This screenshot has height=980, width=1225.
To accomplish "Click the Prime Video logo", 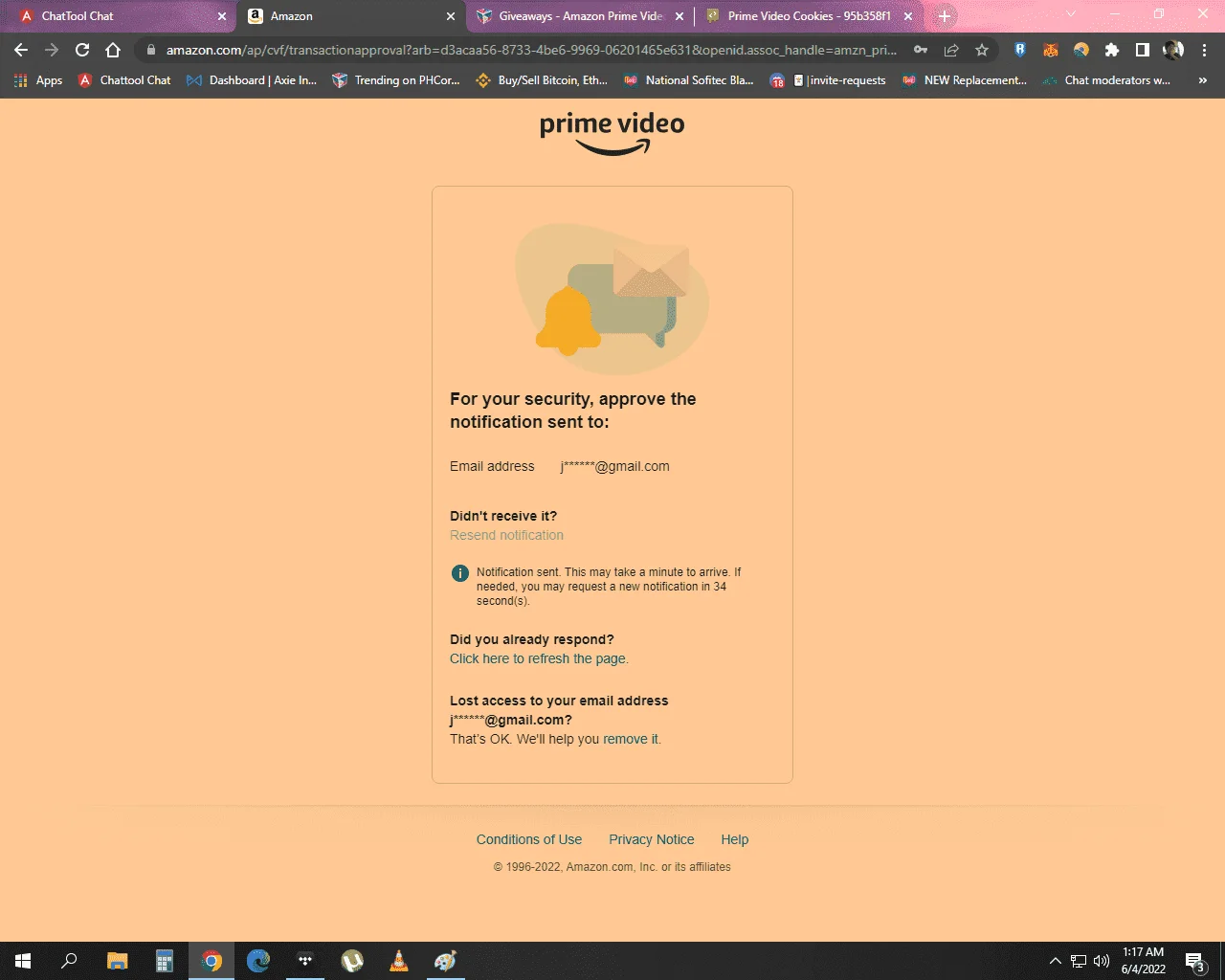I will coord(612,133).
